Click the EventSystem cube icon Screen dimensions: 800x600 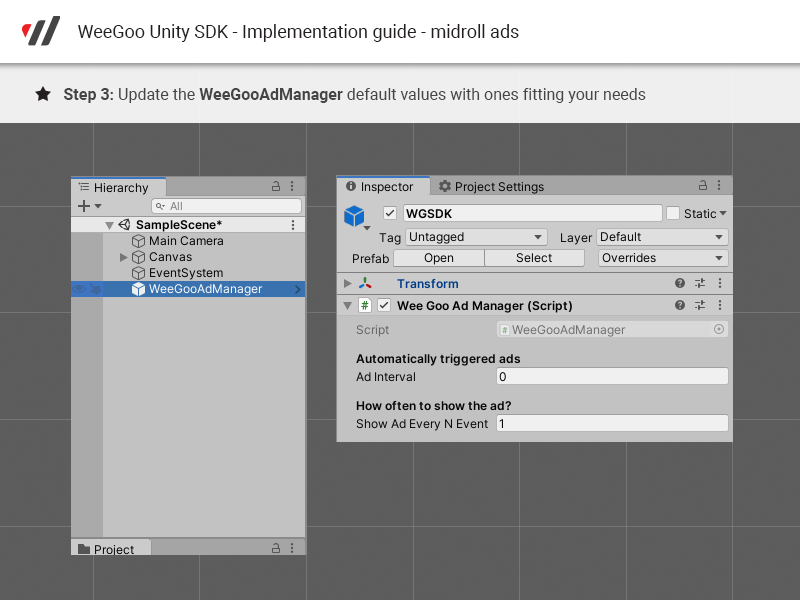[x=138, y=273]
